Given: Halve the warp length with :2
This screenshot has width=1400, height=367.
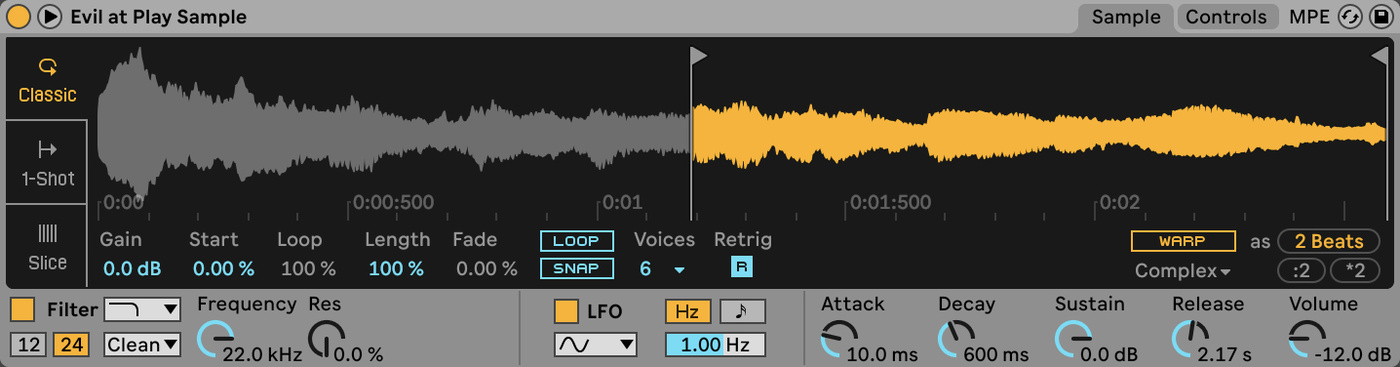Looking at the screenshot, I should (x=1301, y=271).
